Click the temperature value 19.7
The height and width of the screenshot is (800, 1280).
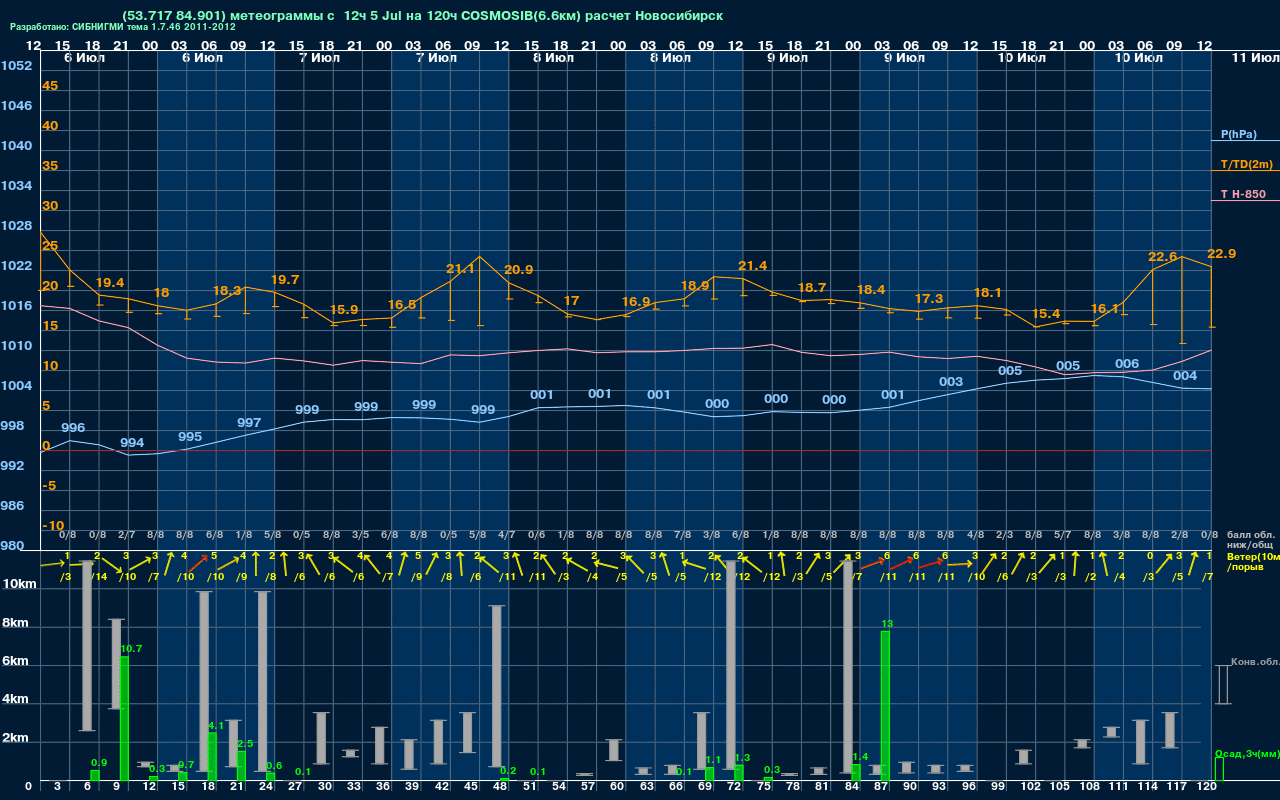pyautogui.click(x=285, y=279)
